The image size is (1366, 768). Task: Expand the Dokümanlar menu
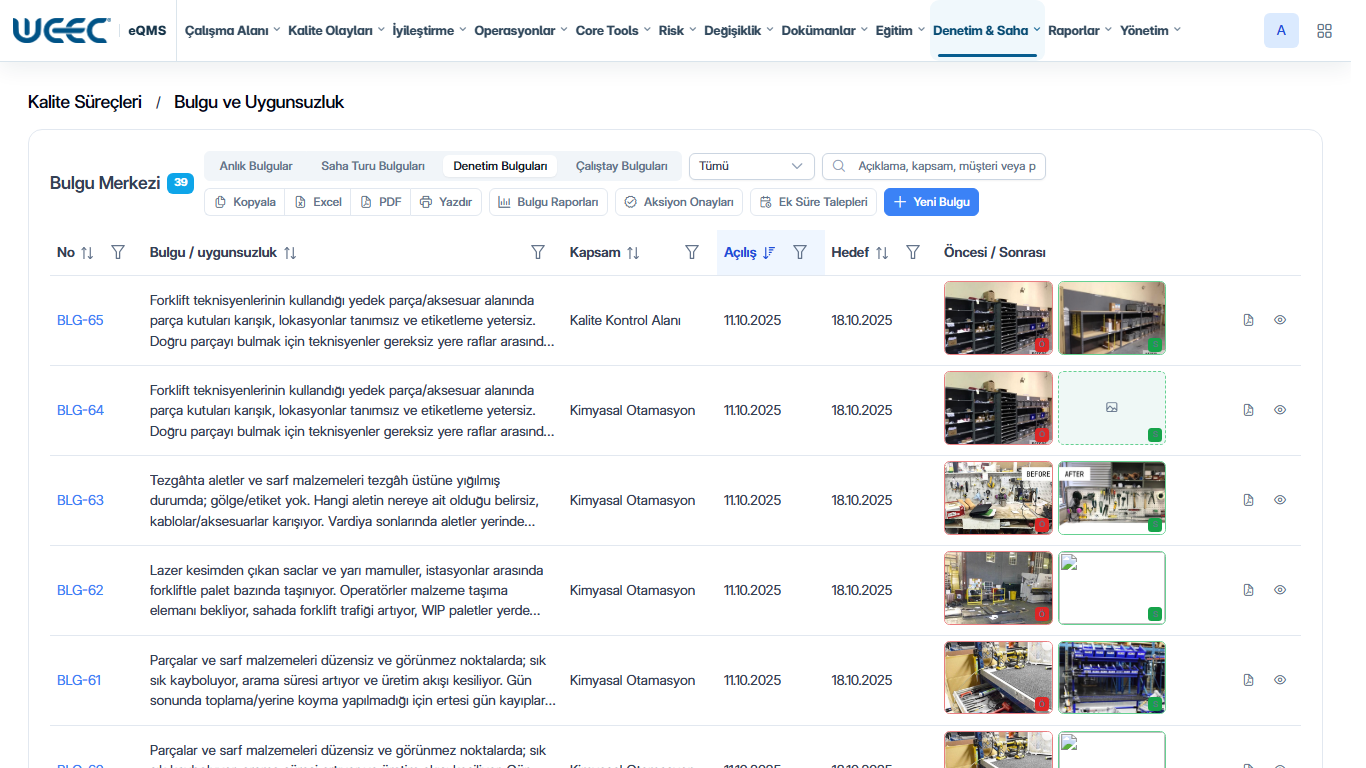coord(825,31)
